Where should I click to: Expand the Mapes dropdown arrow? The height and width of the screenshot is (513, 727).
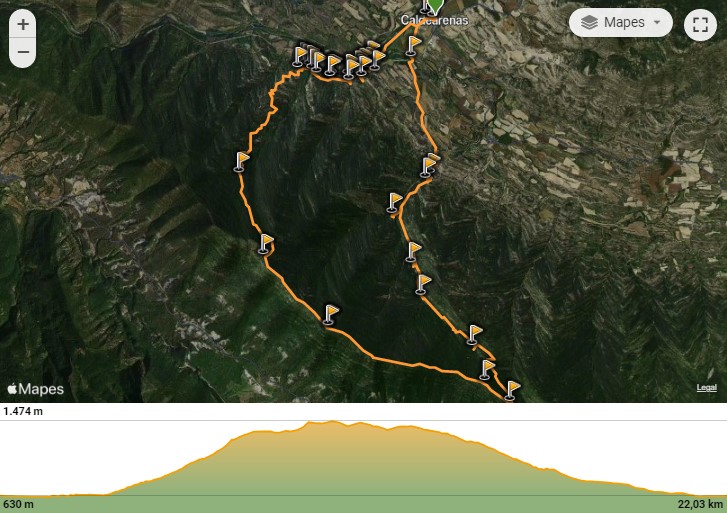coord(657,22)
